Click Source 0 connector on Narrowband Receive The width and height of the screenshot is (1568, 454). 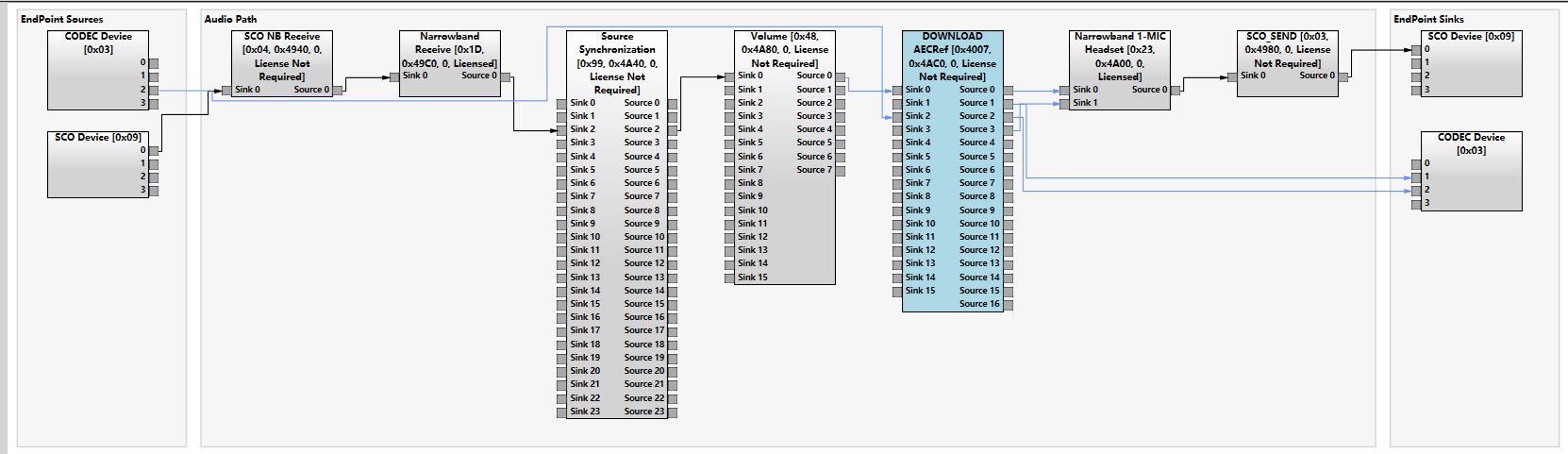coord(506,77)
